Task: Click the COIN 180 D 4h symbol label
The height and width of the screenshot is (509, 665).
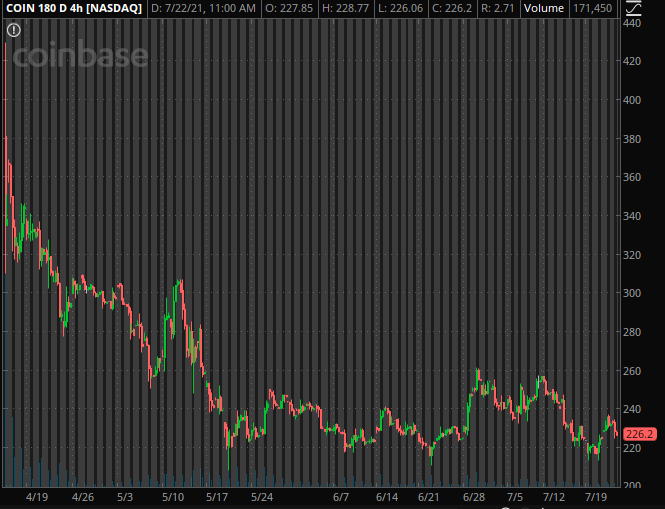Action: (x=74, y=8)
